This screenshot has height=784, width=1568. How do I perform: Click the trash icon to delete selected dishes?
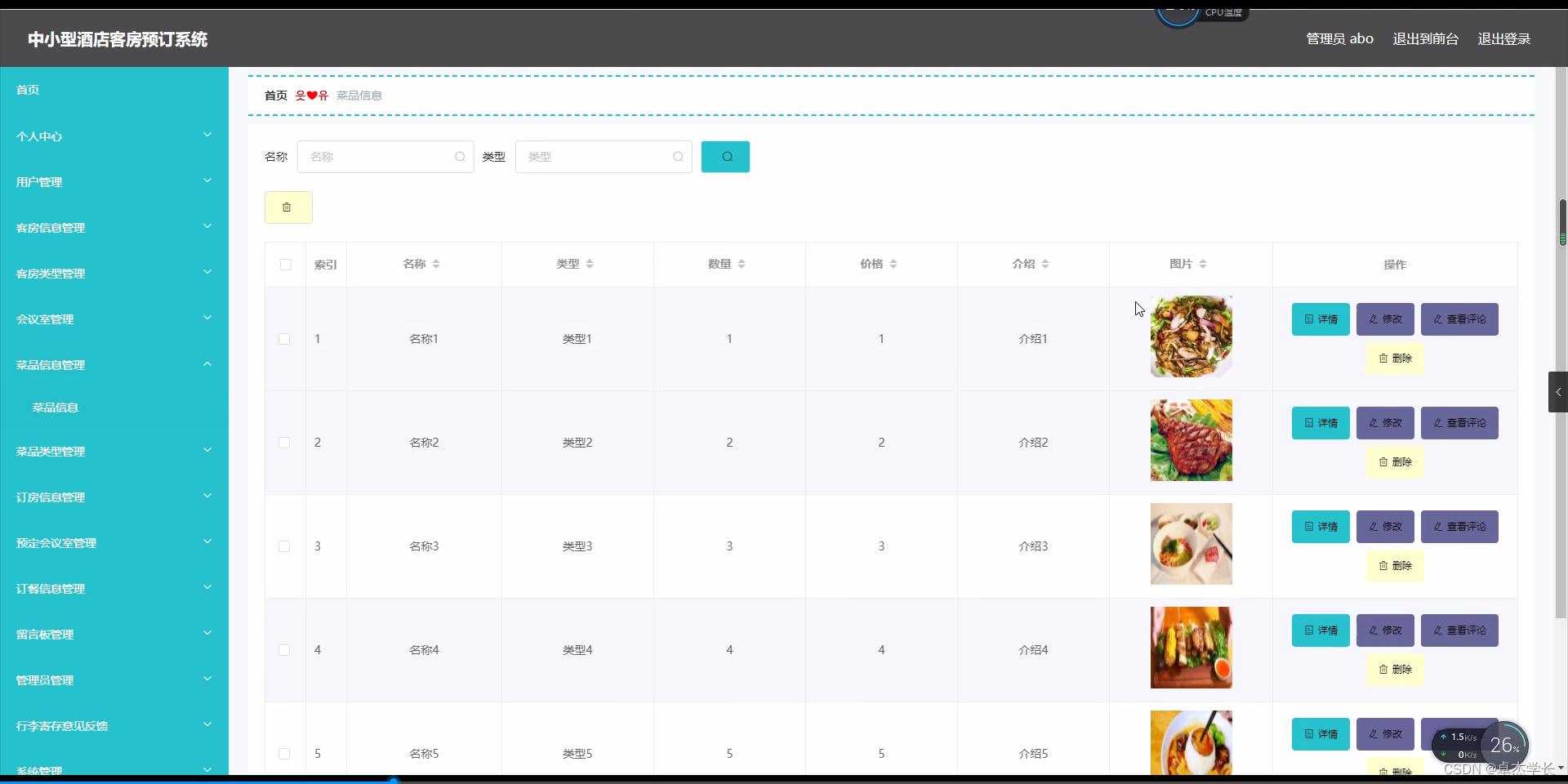pyautogui.click(x=287, y=207)
